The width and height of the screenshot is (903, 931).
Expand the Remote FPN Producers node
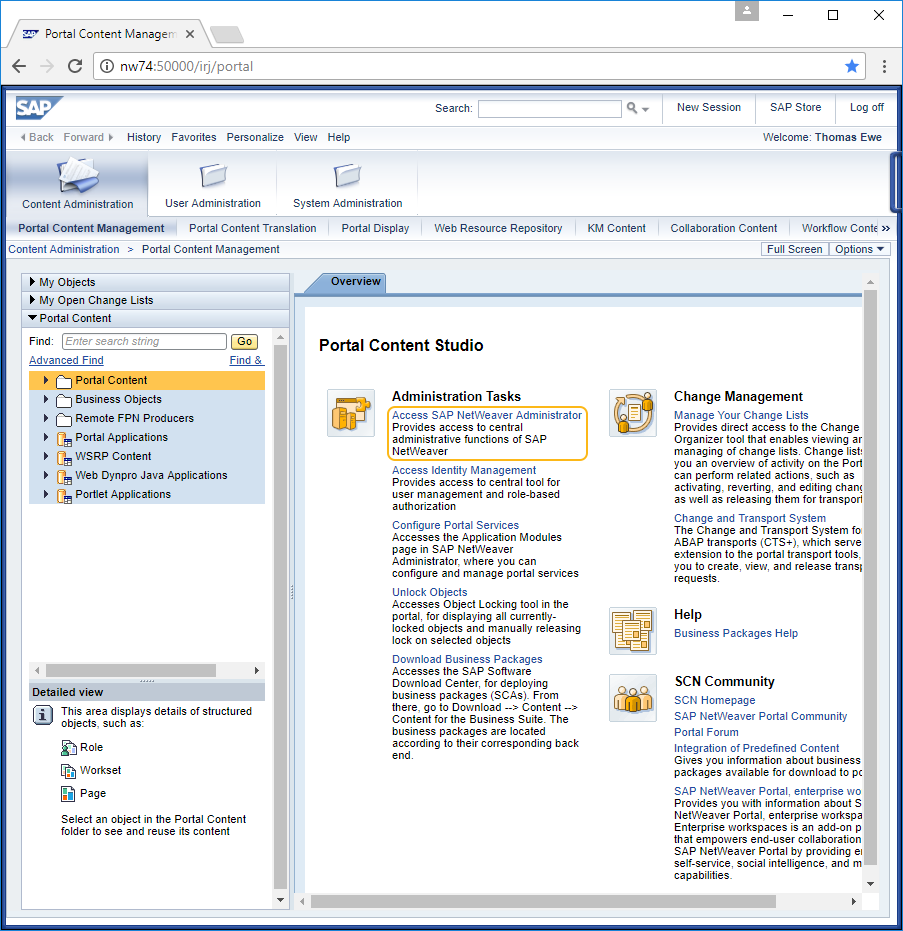(46, 418)
